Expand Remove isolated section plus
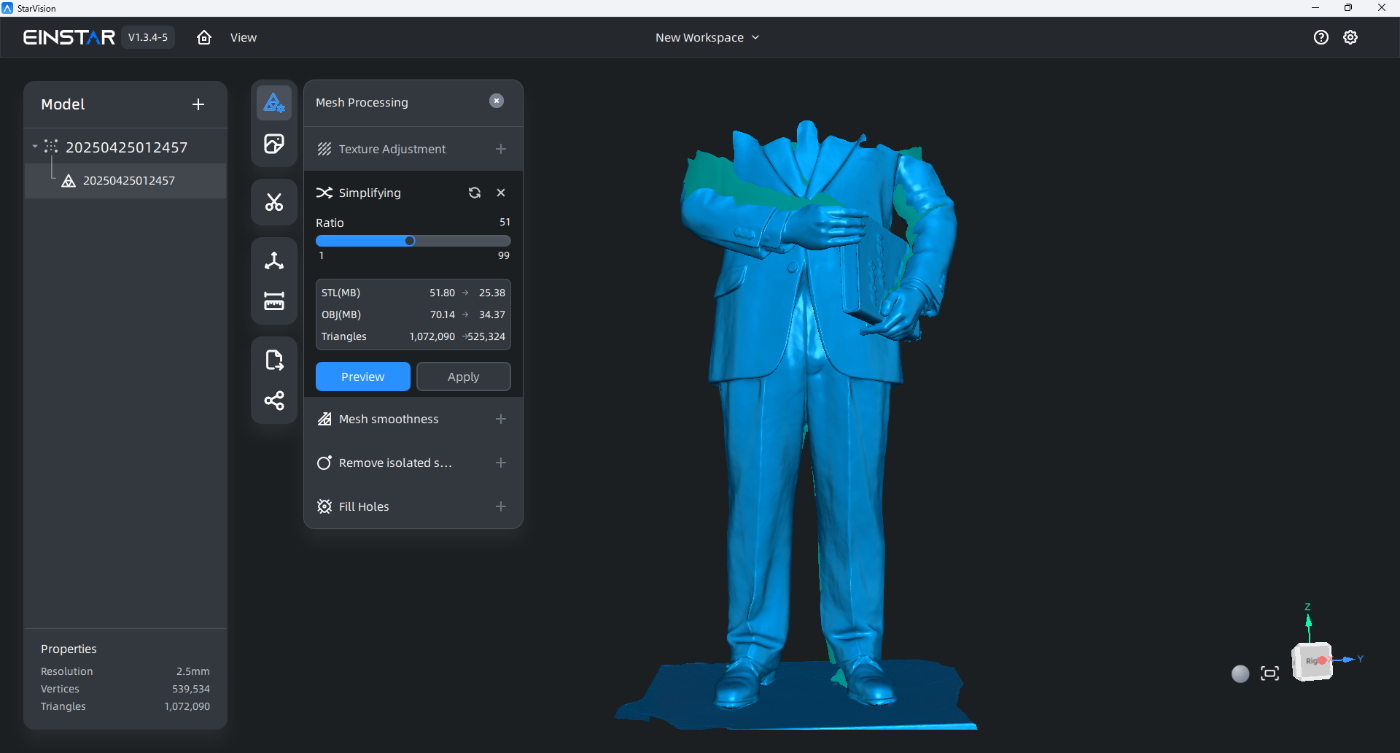This screenshot has height=753, width=1400. 501,463
